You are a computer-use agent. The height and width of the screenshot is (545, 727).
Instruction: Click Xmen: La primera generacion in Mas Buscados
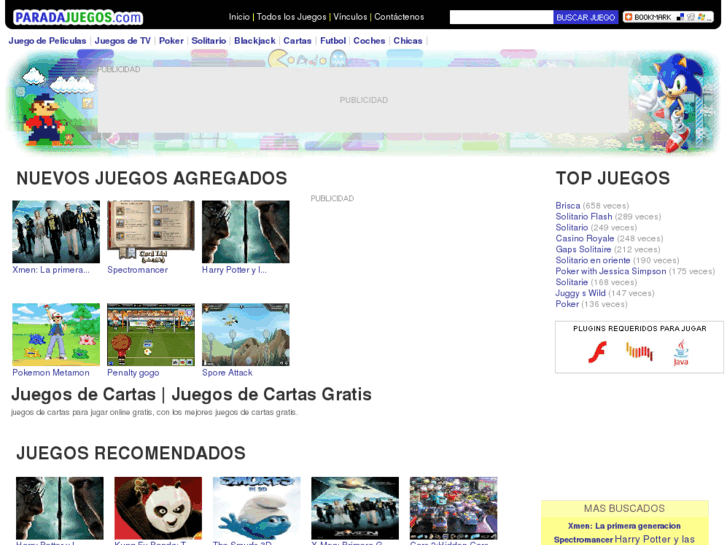coord(624,526)
